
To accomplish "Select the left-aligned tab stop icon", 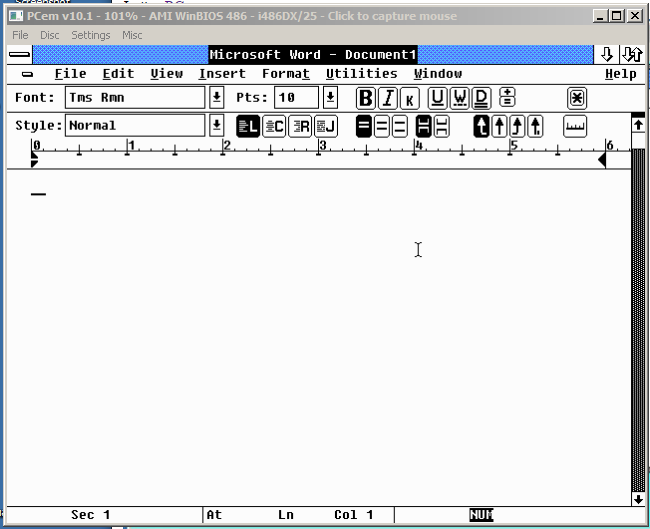I will [x=481, y=126].
